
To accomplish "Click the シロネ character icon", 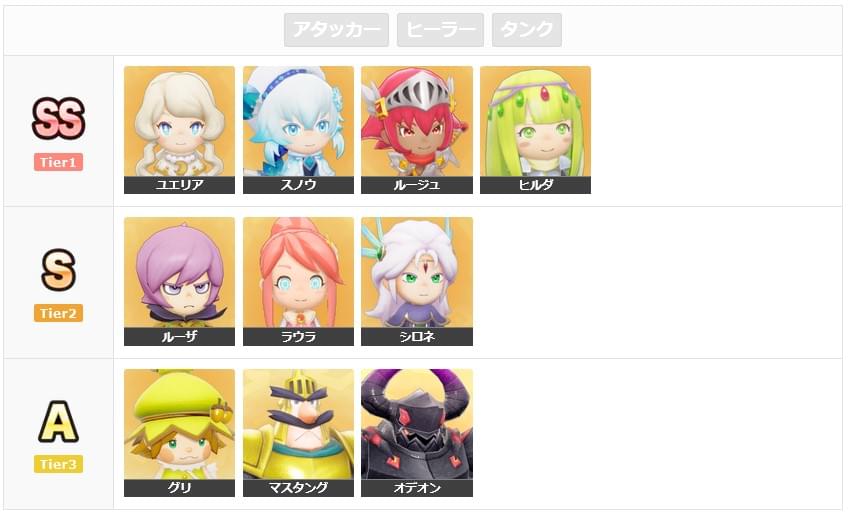I will click(417, 281).
